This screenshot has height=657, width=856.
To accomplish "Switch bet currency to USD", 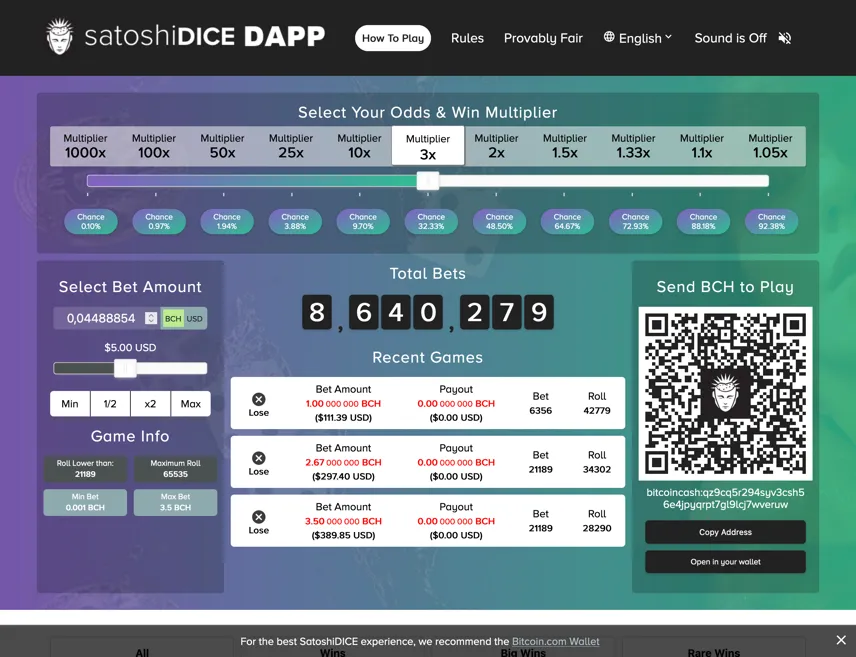I will point(194,318).
